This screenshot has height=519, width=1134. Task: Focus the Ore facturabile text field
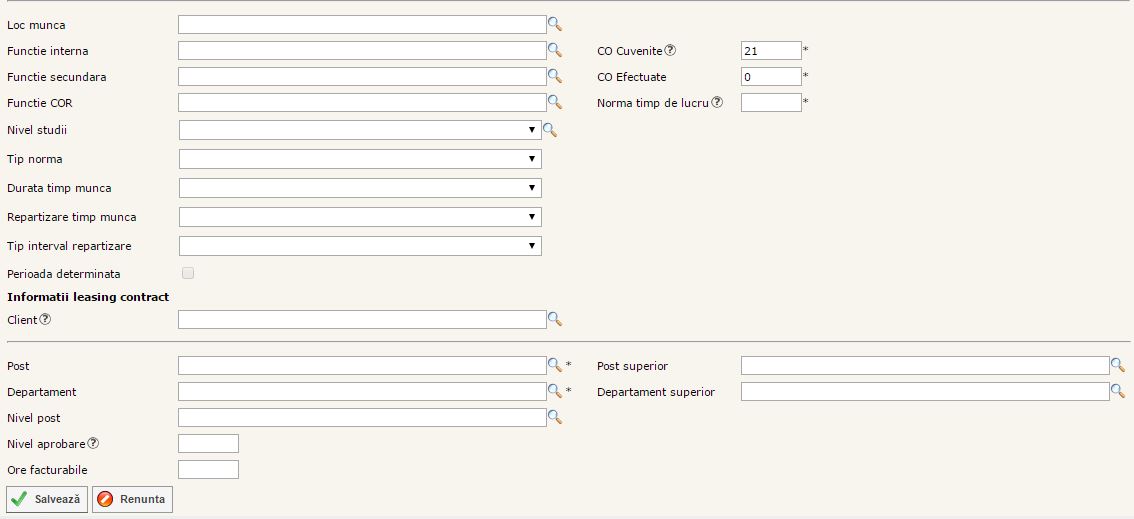click(x=208, y=469)
